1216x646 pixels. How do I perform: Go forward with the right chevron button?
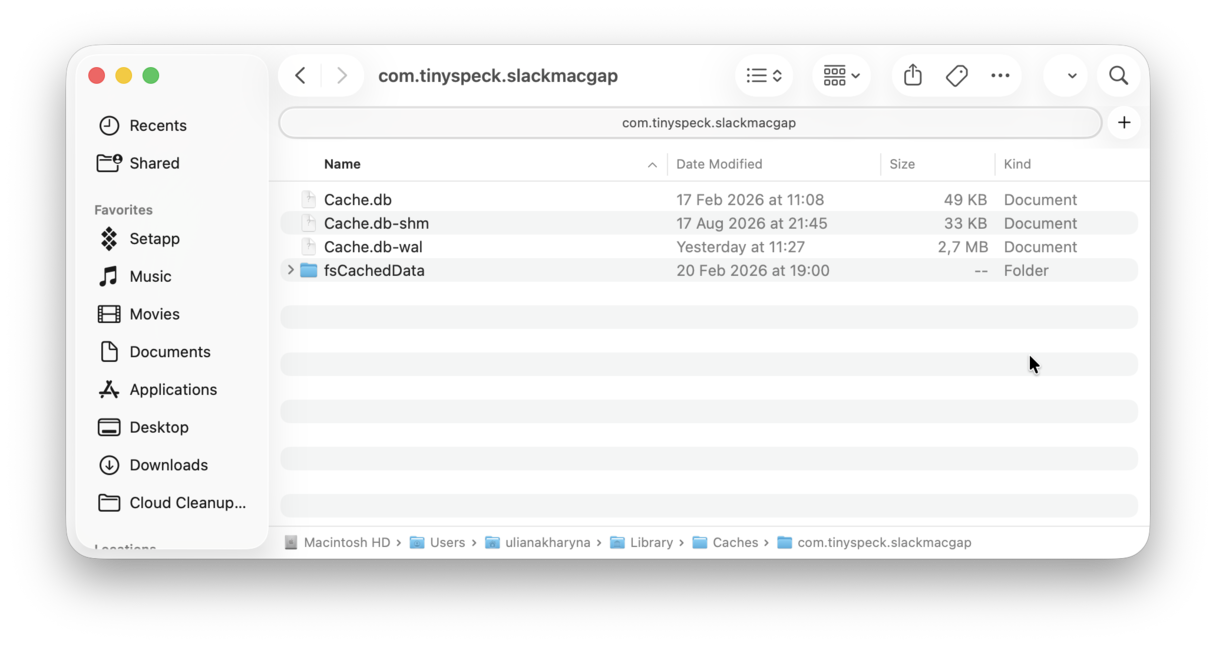pyautogui.click(x=342, y=76)
